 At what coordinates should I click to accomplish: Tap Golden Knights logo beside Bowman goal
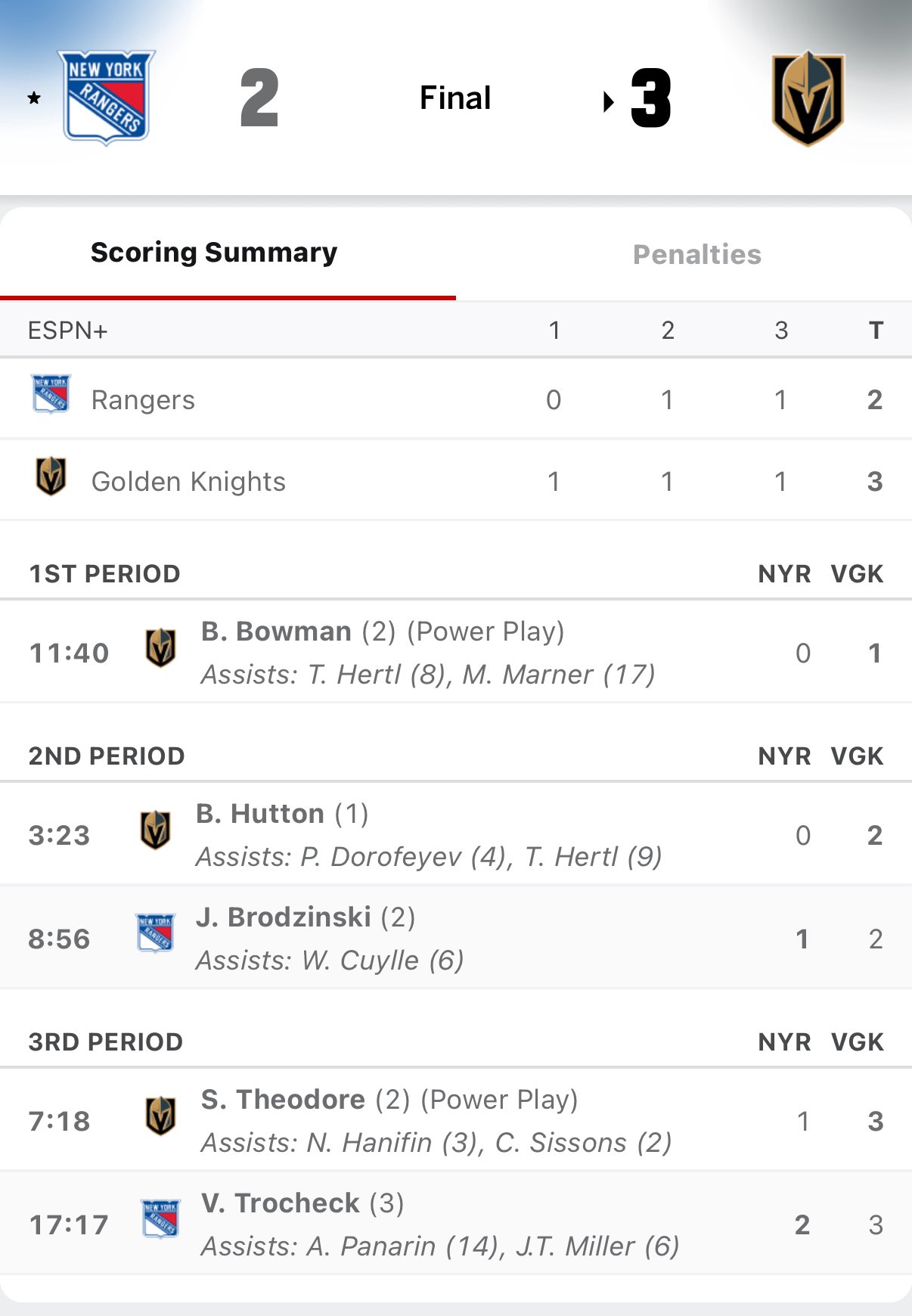tap(160, 648)
